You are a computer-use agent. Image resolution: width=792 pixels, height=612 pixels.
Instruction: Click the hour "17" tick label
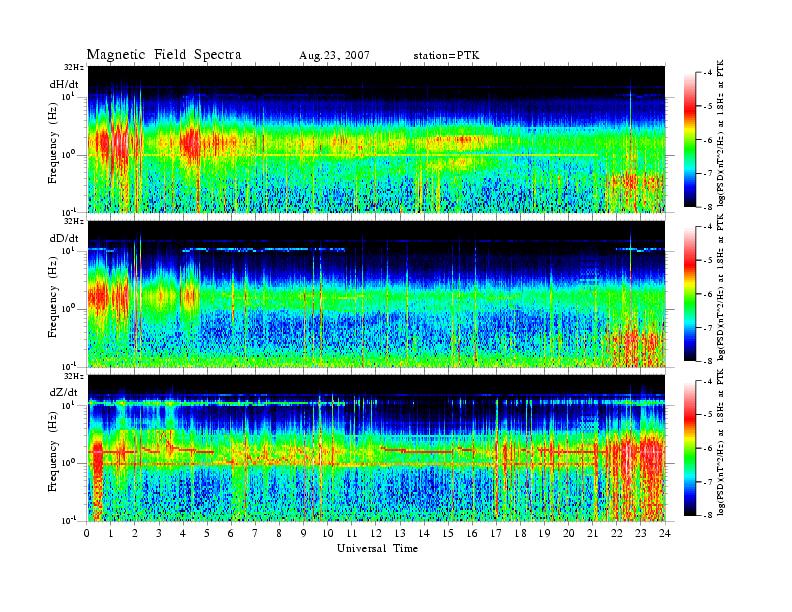pos(496,534)
